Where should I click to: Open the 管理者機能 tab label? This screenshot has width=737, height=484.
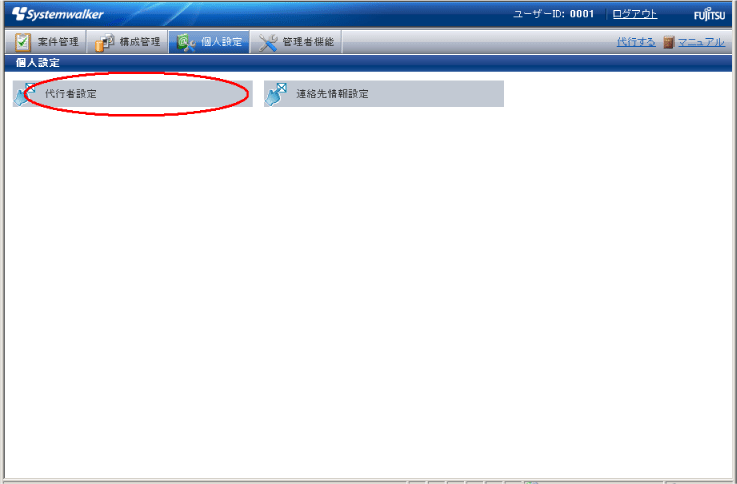click(x=308, y=42)
